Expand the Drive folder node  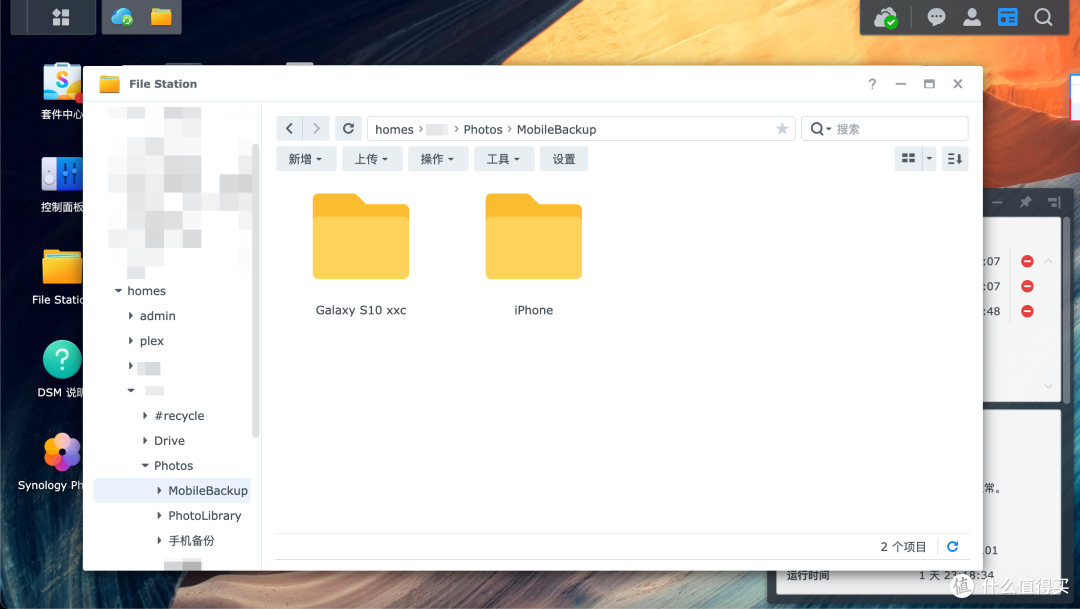145,440
